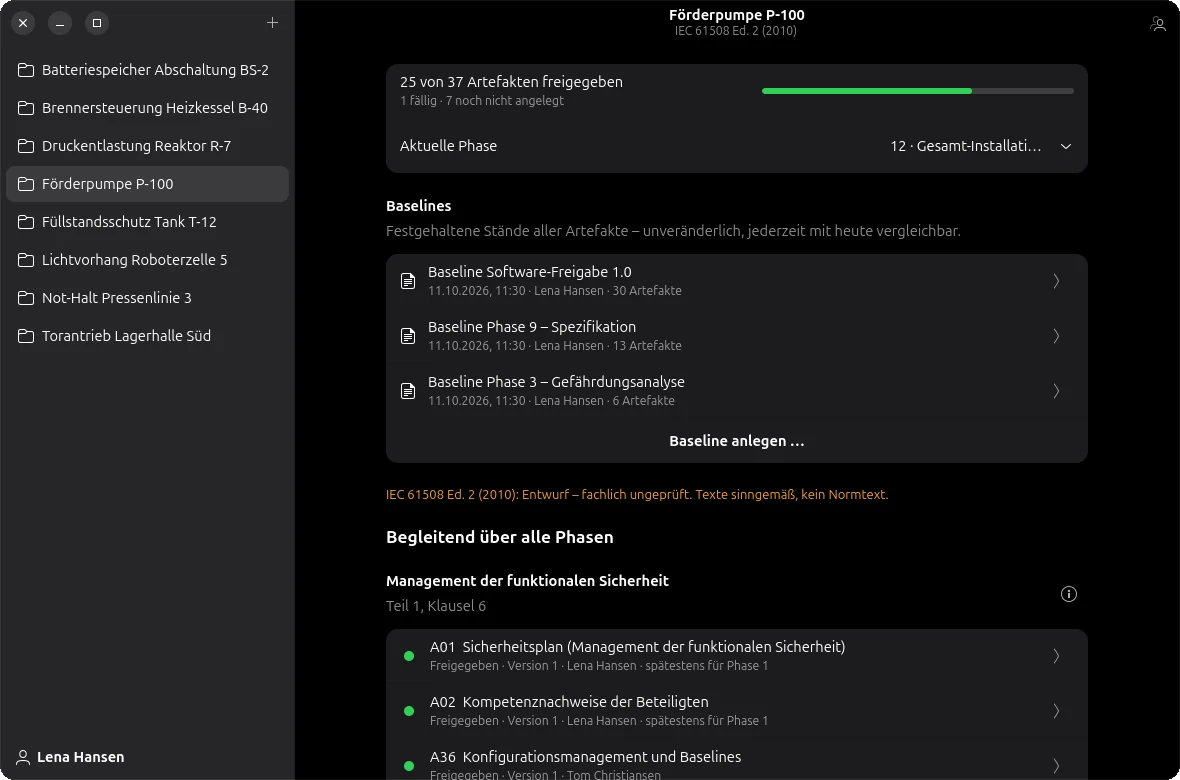1180x780 pixels.
Task: Expand Baseline Software-Freigabe 1.0 via its chevron
Action: pyautogui.click(x=1056, y=281)
